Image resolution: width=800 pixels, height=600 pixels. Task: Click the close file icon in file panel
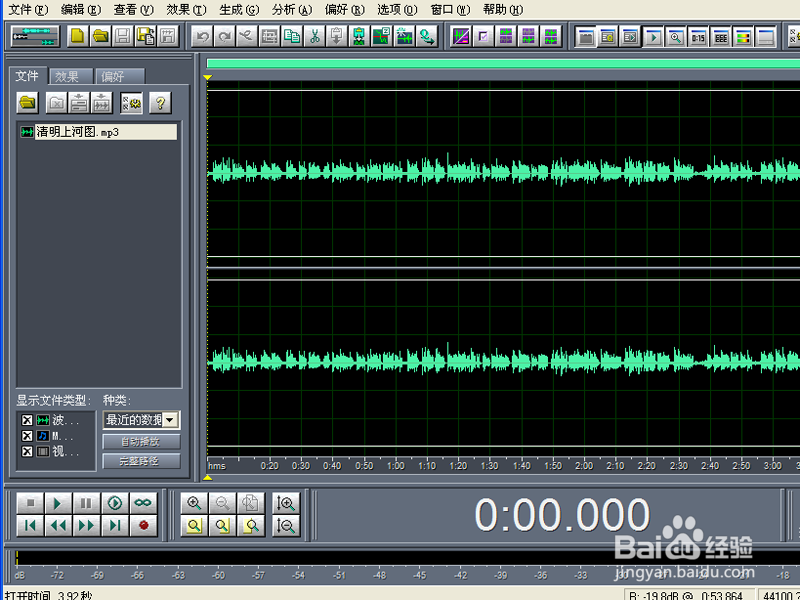[56, 103]
